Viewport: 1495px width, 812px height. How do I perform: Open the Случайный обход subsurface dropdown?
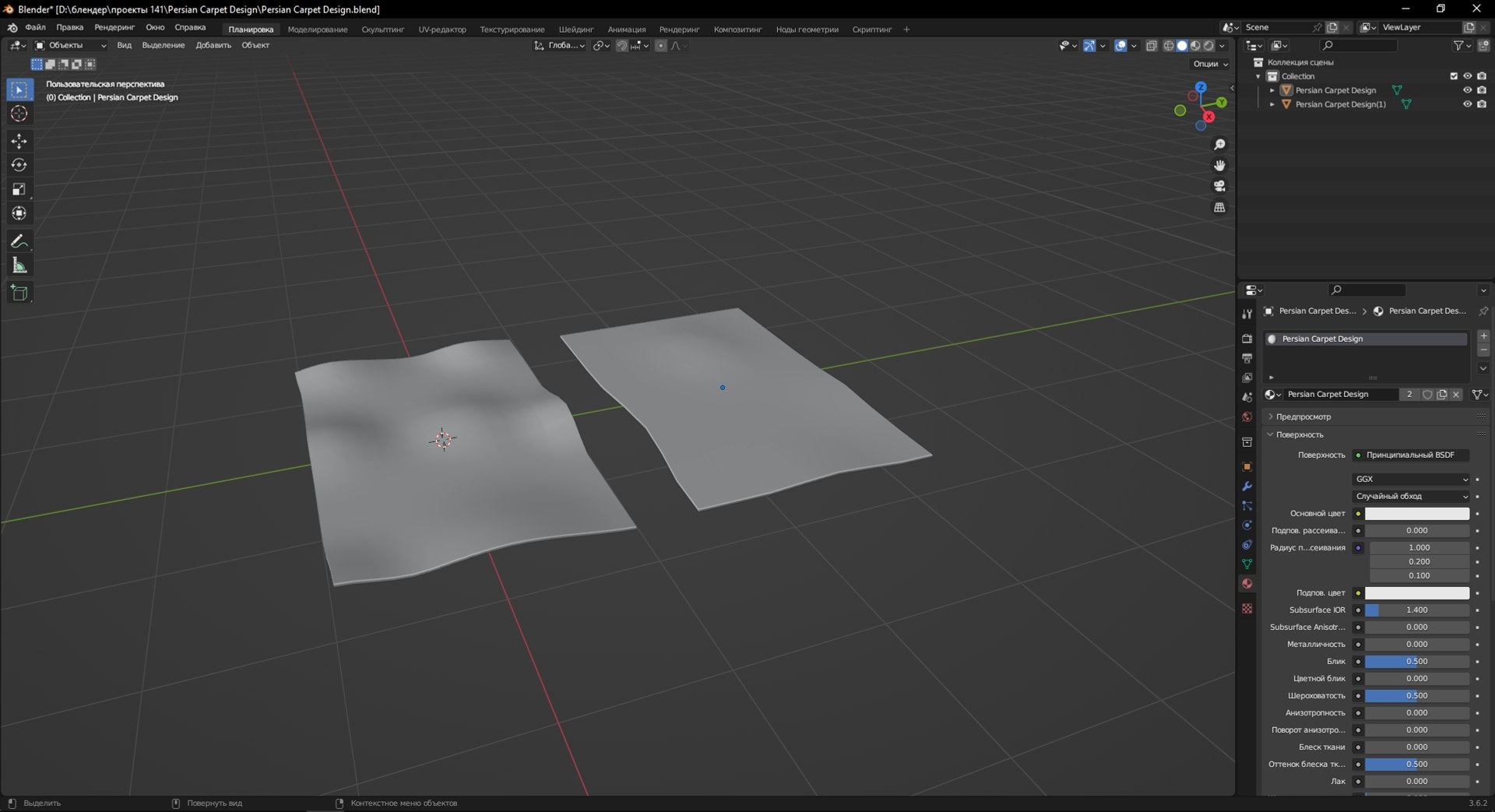pos(1411,496)
